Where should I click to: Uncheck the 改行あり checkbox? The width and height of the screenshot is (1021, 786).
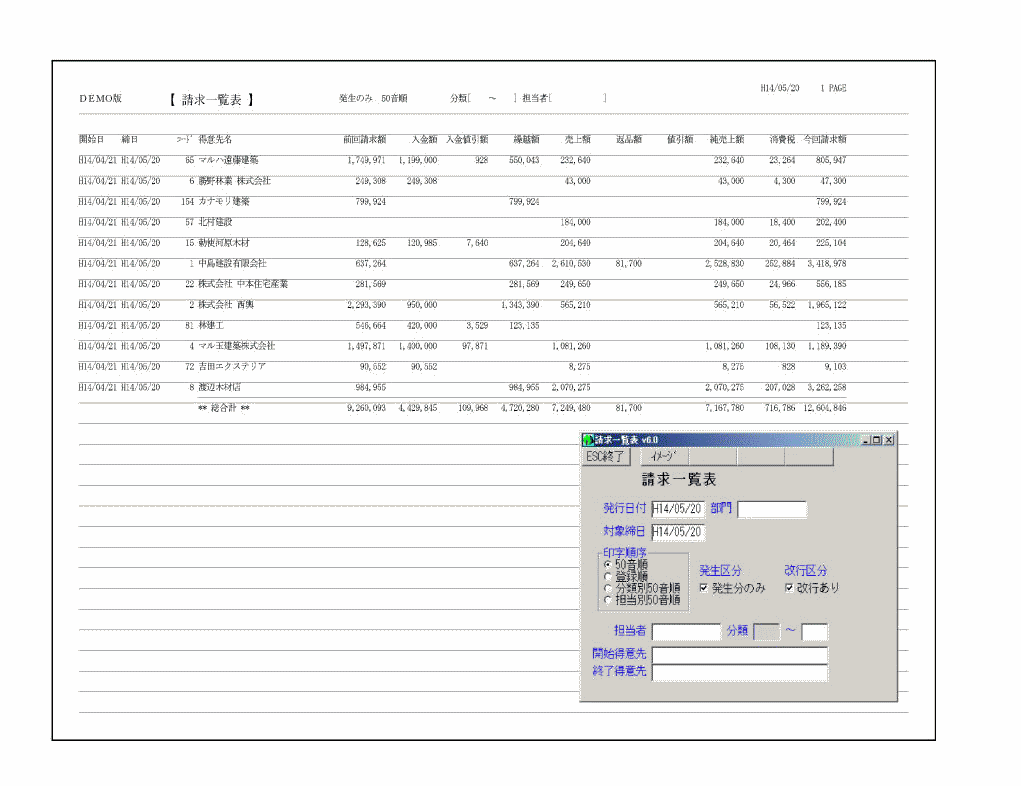pos(789,588)
